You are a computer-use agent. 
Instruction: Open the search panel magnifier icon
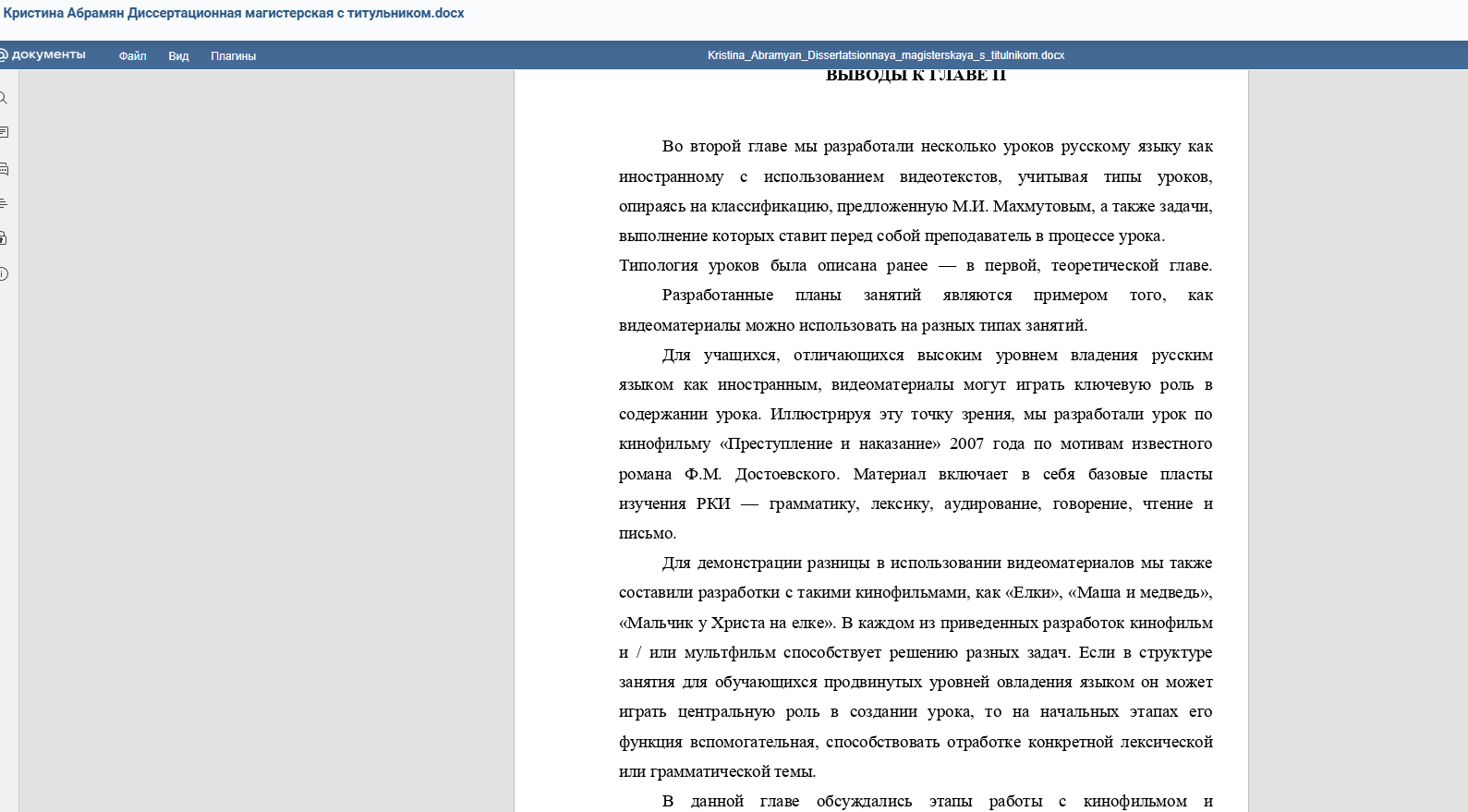point(4,98)
